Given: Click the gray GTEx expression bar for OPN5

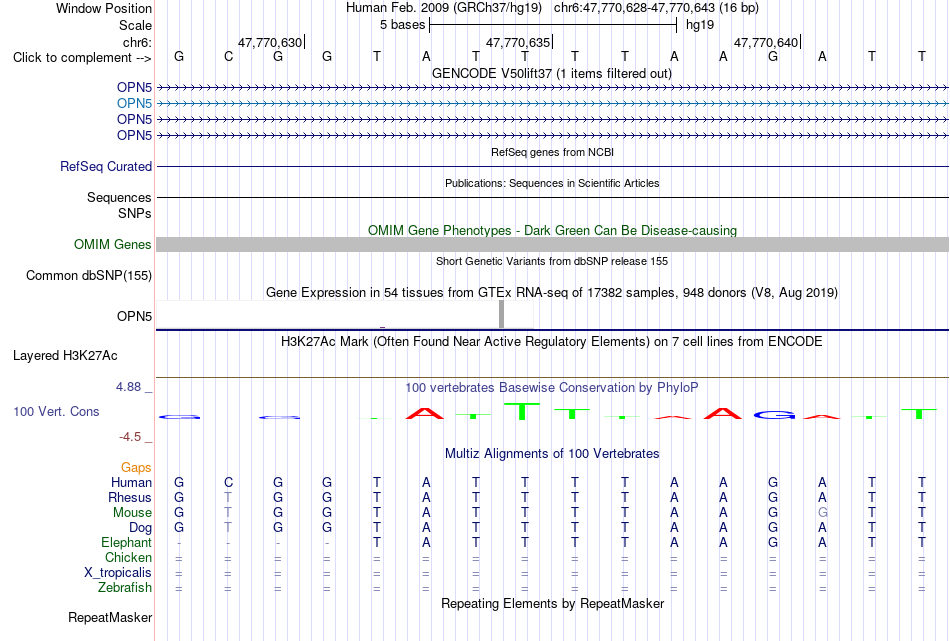Looking at the screenshot, I should click(501, 314).
